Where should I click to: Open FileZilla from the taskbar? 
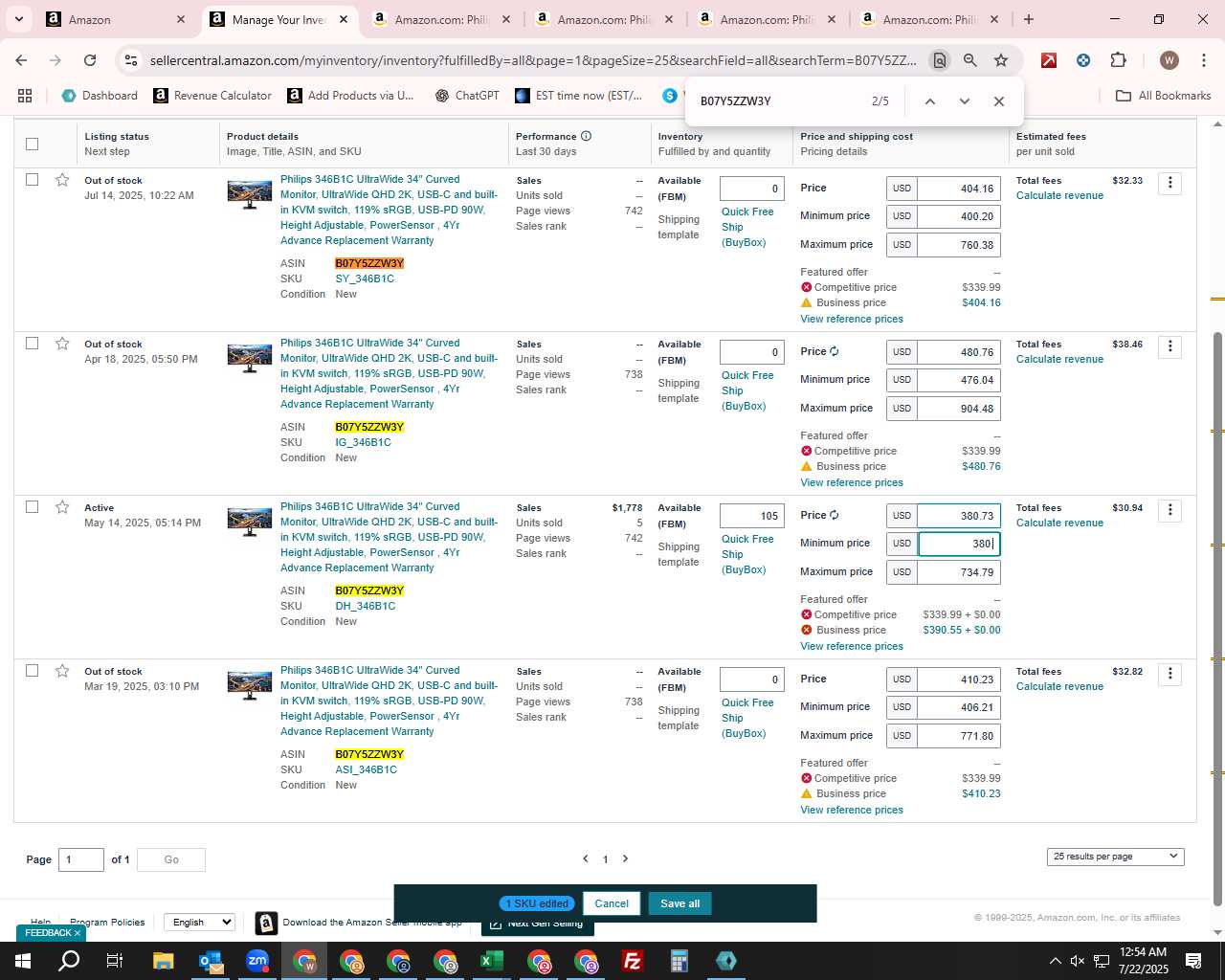633,961
